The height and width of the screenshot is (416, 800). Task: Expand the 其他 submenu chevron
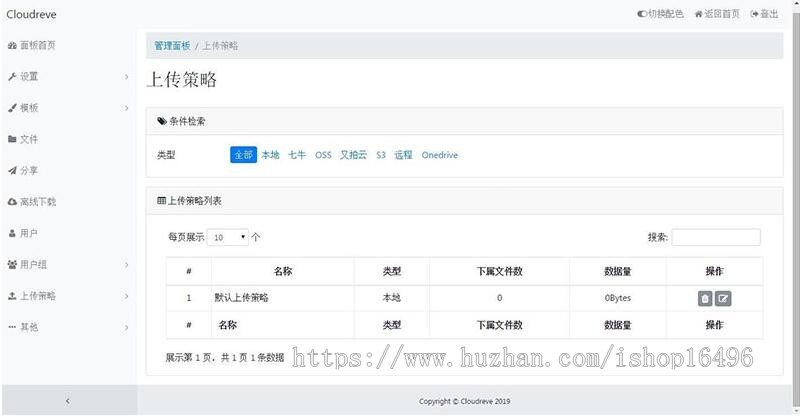pos(127,327)
